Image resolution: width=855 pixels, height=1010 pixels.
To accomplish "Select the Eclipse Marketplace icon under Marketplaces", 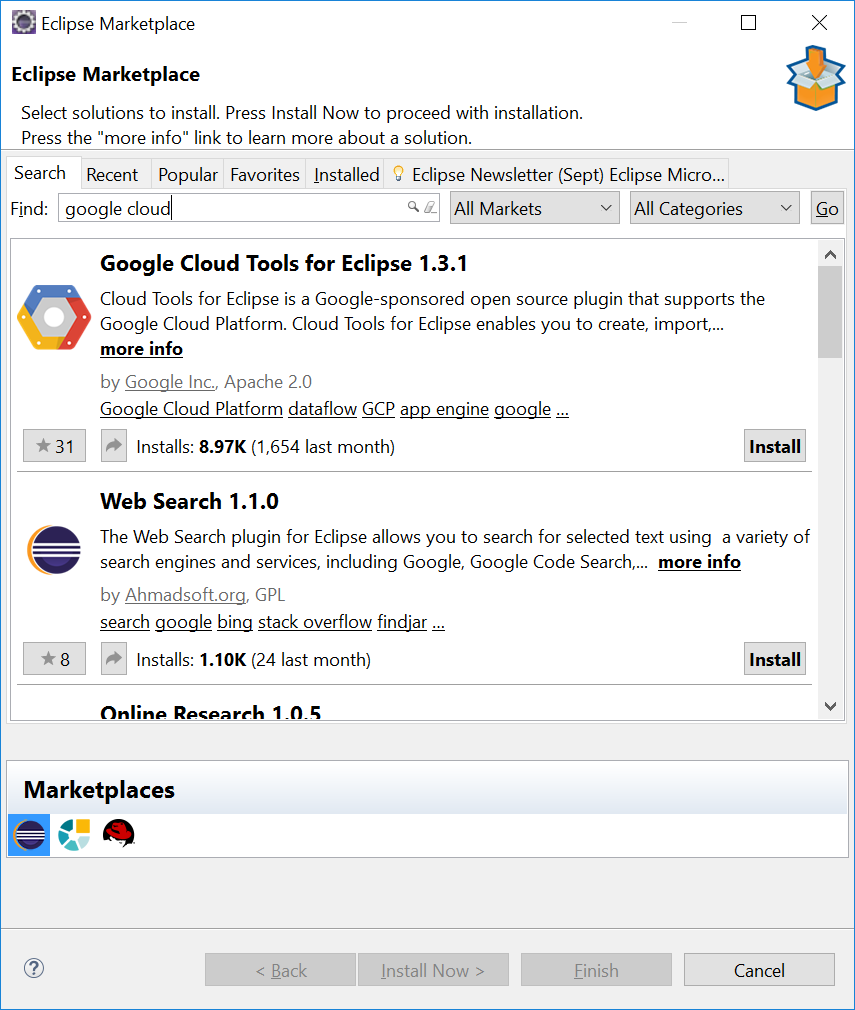I will tap(29, 835).
